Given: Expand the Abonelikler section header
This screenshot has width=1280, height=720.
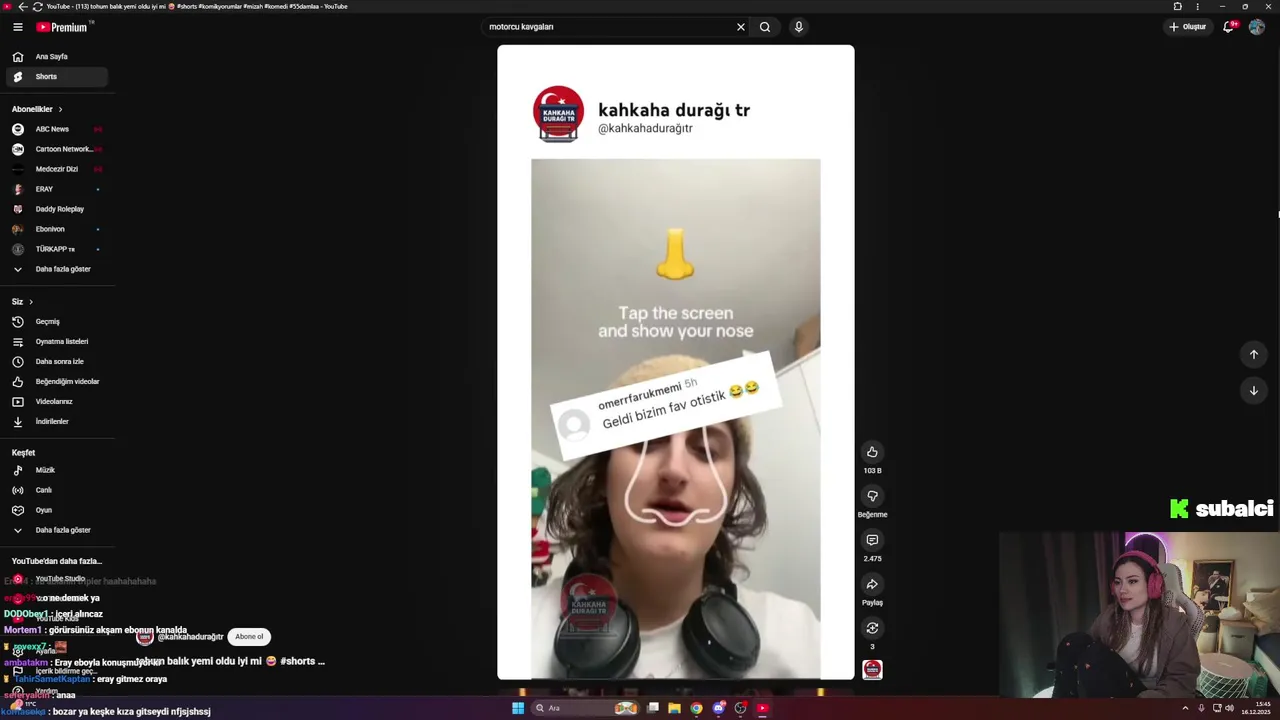Looking at the screenshot, I should (37, 109).
